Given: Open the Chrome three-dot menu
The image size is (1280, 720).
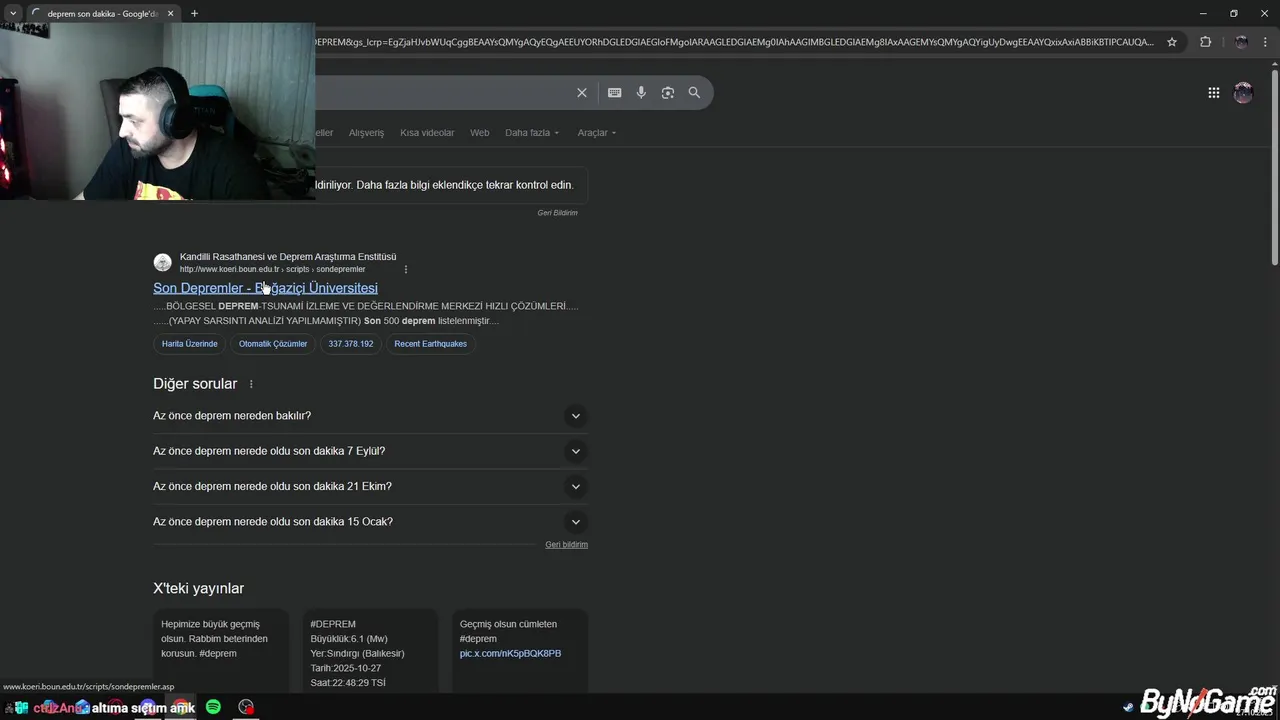Looking at the screenshot, I should 1266,42.
